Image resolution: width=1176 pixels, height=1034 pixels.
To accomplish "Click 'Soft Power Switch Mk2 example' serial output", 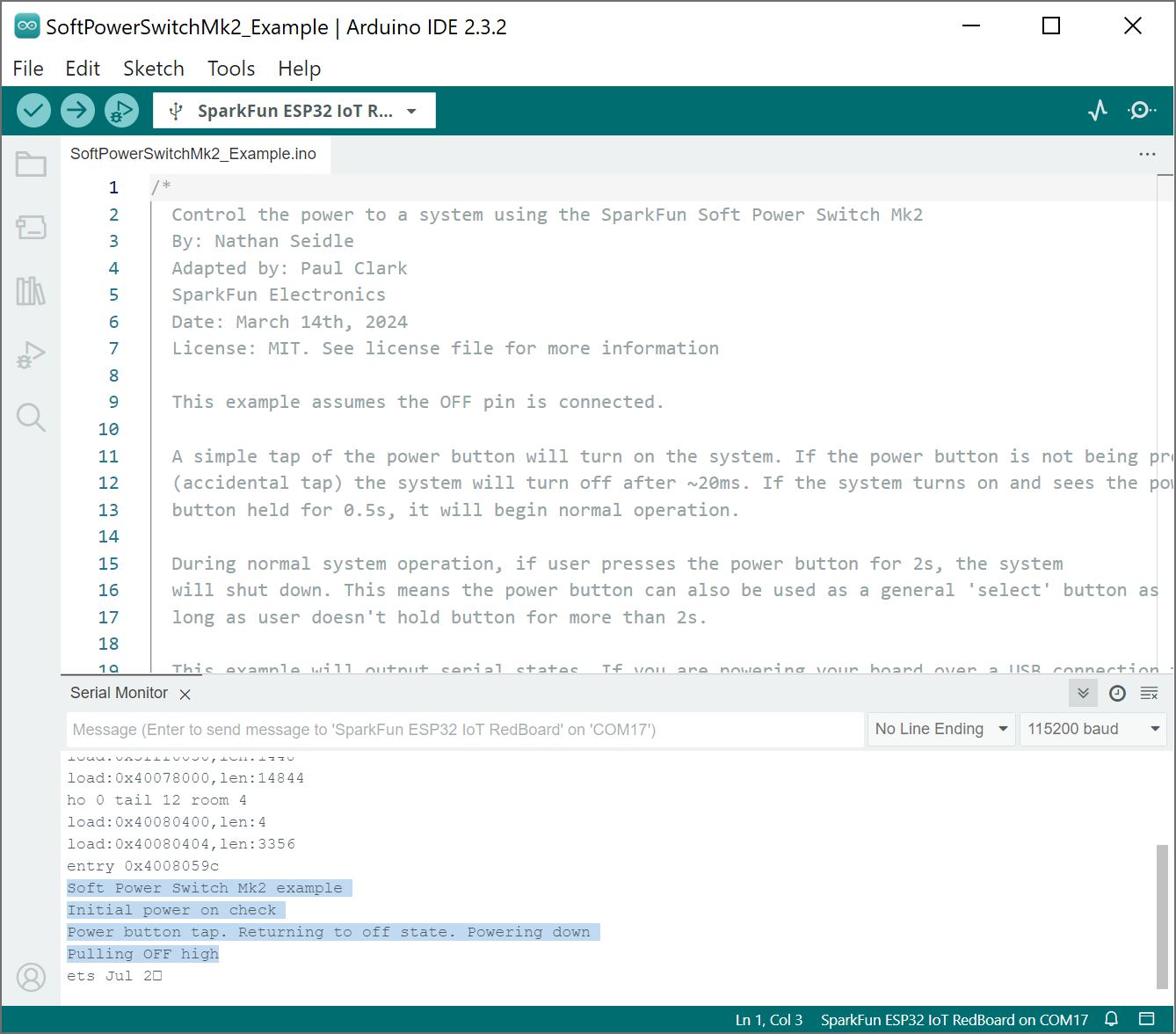I will coord(205,888).
